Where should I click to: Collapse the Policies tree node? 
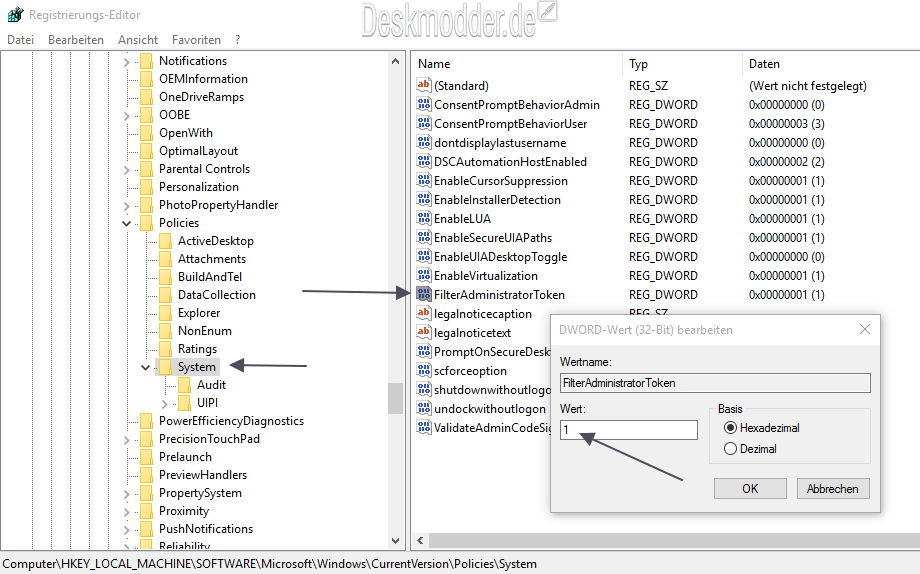coord(126,223)
